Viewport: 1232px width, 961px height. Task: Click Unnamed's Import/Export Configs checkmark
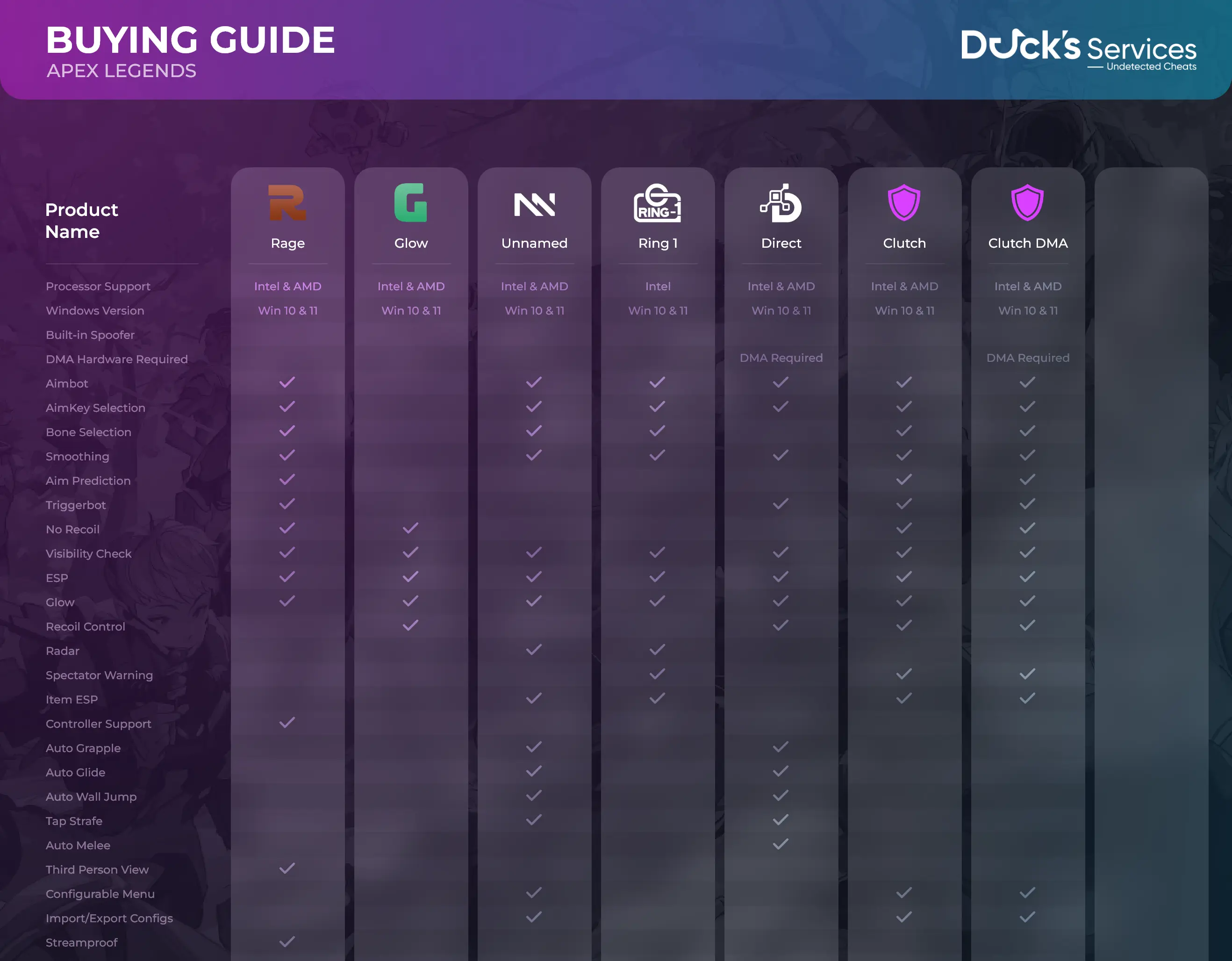pyautogui.click(x=534, y=917)
